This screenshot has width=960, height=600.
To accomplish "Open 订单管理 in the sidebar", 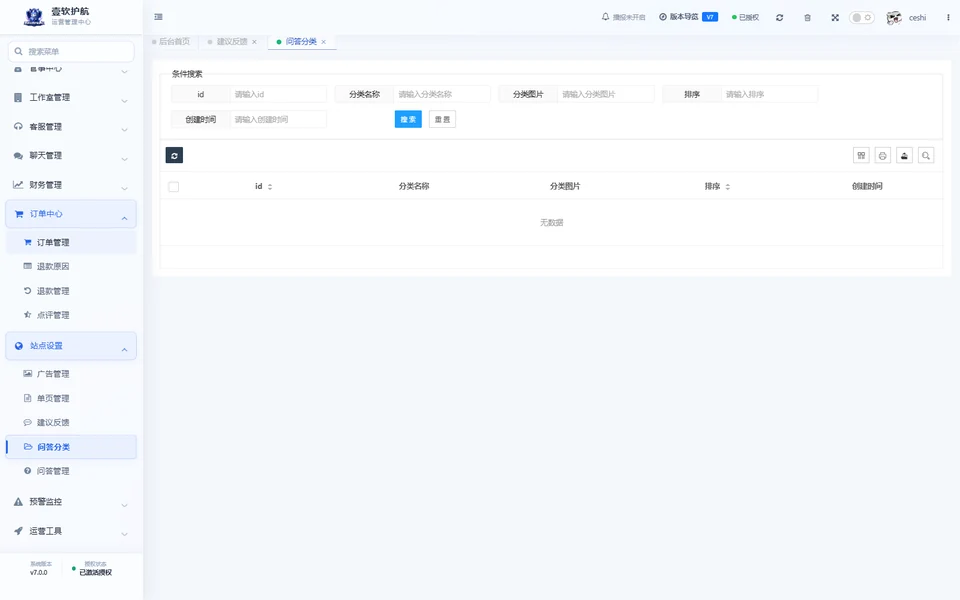I will (71, 243).
